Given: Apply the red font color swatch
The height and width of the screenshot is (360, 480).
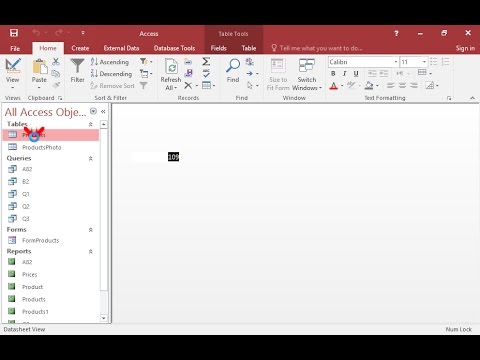Looking at the screenshot, I should pyautogui.click(x=334, y=86).
